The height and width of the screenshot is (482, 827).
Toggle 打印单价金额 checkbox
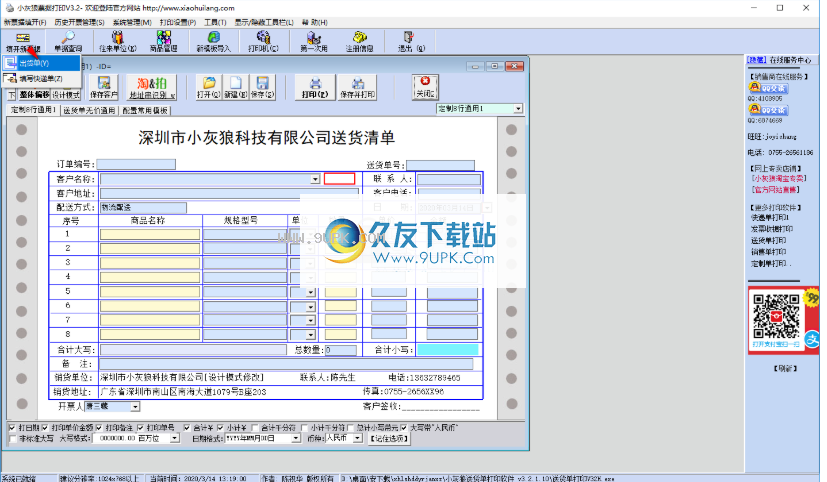[x=45, y=428]
